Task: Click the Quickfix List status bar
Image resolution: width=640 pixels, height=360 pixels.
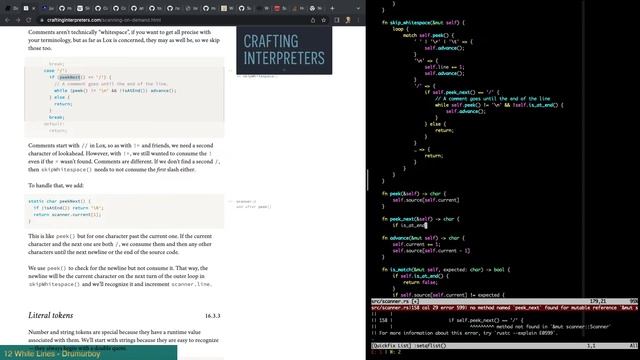Action: (504, 346)
